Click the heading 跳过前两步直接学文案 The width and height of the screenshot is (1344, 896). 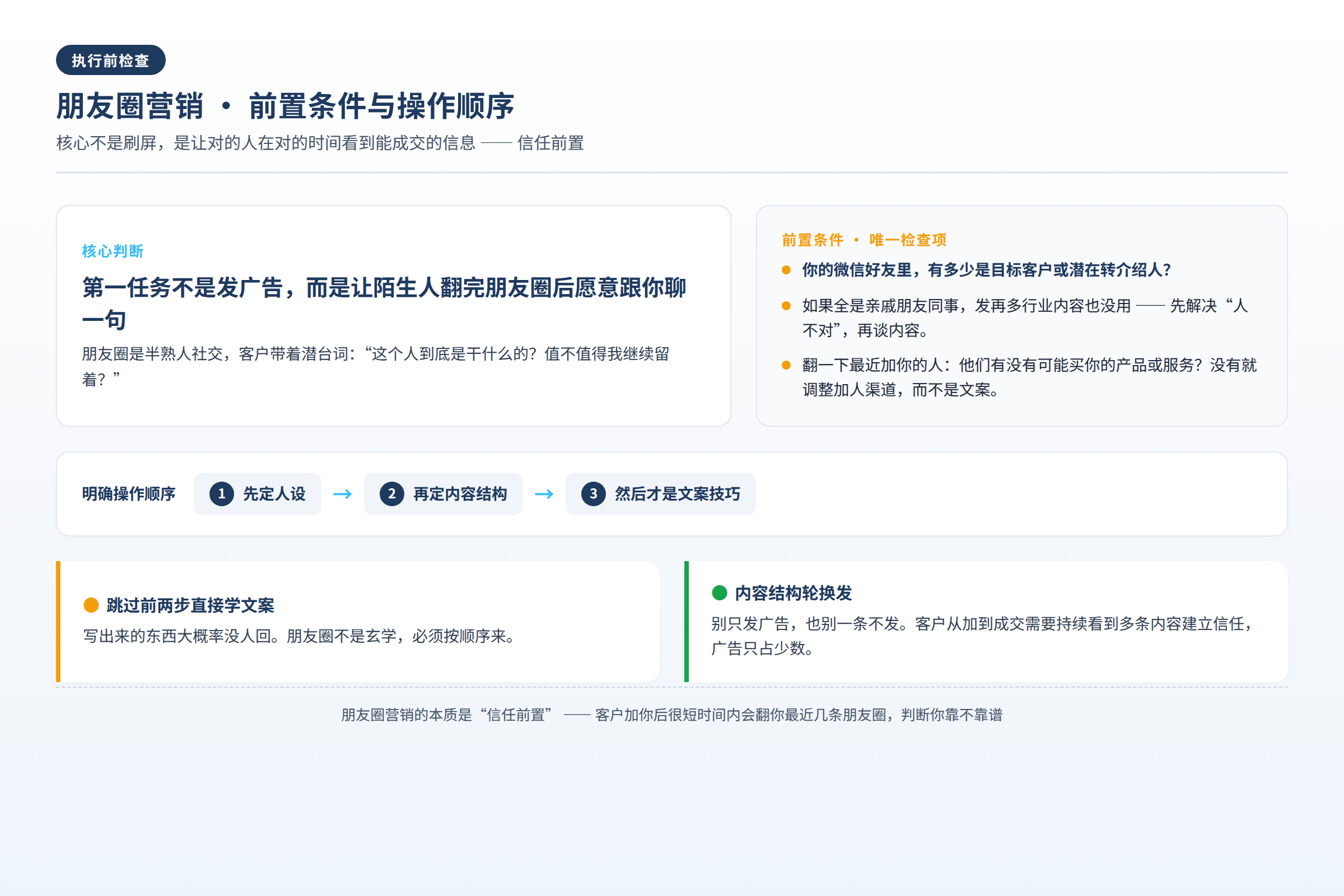tap(190, 605)
